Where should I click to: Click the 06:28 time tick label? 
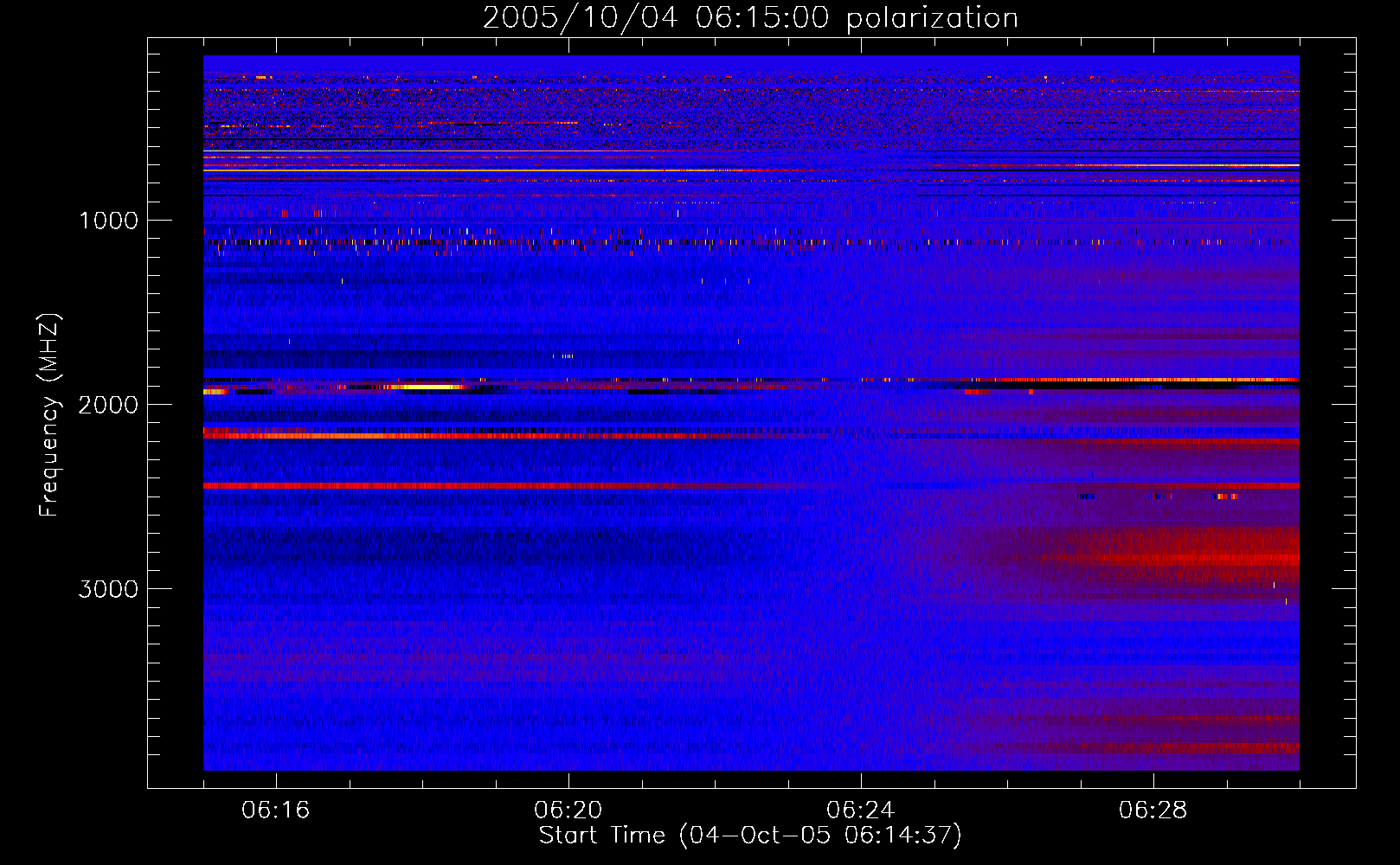pyautogui.click(x=1153, y=811)
